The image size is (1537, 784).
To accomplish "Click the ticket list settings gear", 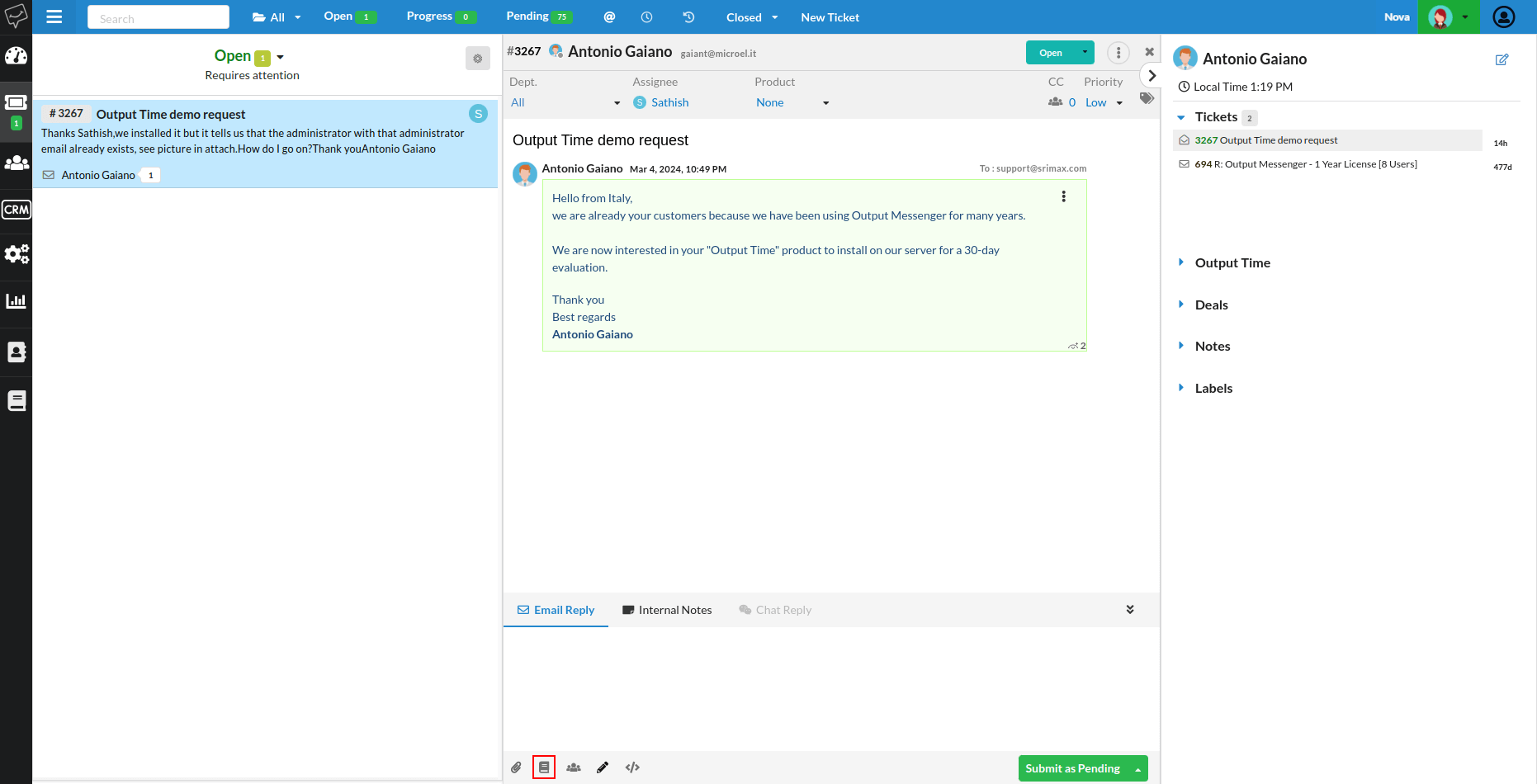I will 477,59.
